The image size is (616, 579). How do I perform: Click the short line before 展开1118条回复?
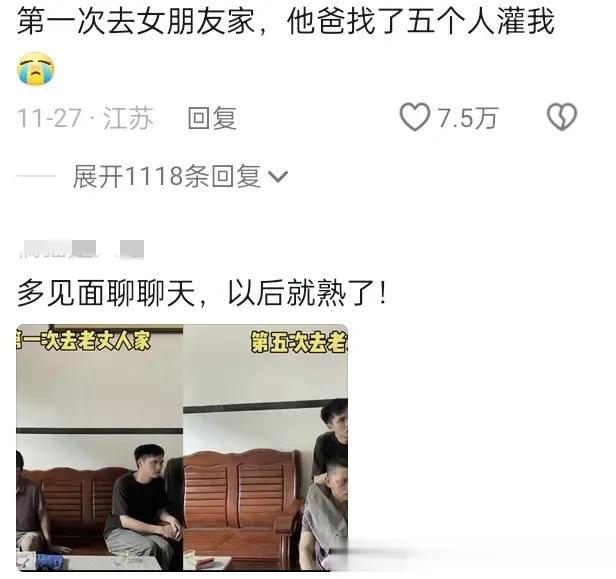point(36,176)
